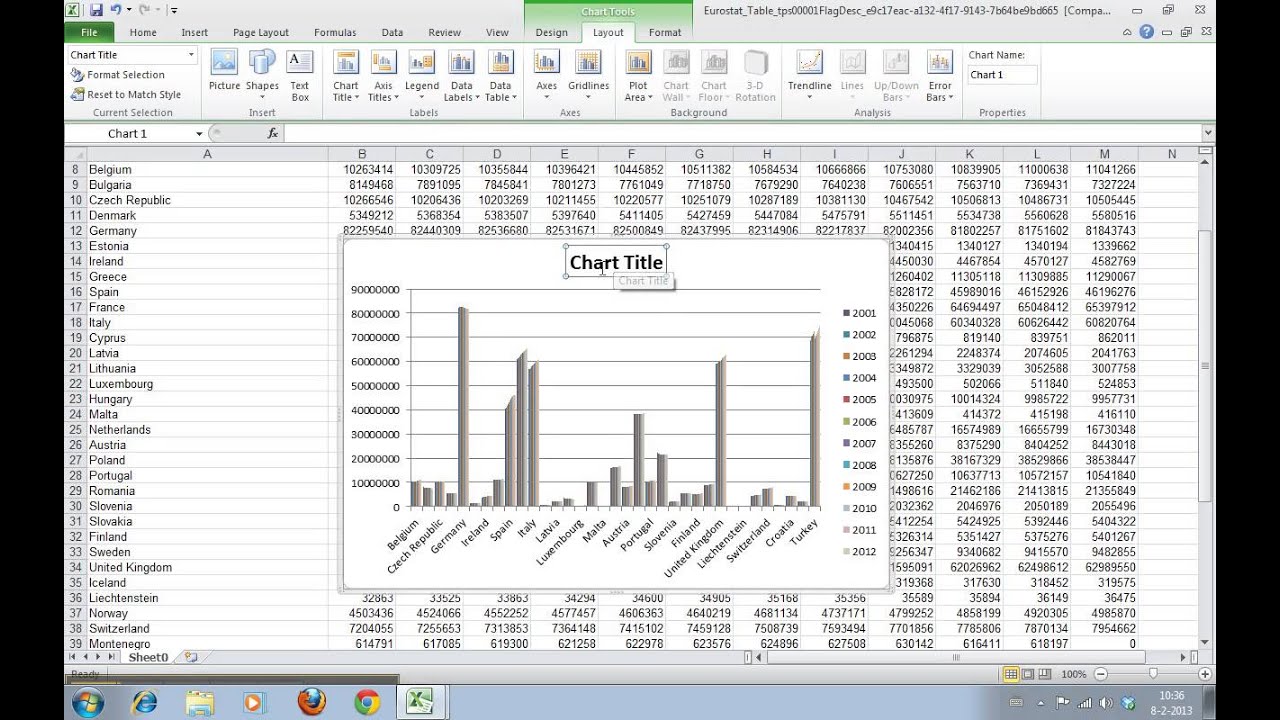Open Windows Explorer folder in taskbar
Screen dimensions: 1280x720
coord(200,703)
